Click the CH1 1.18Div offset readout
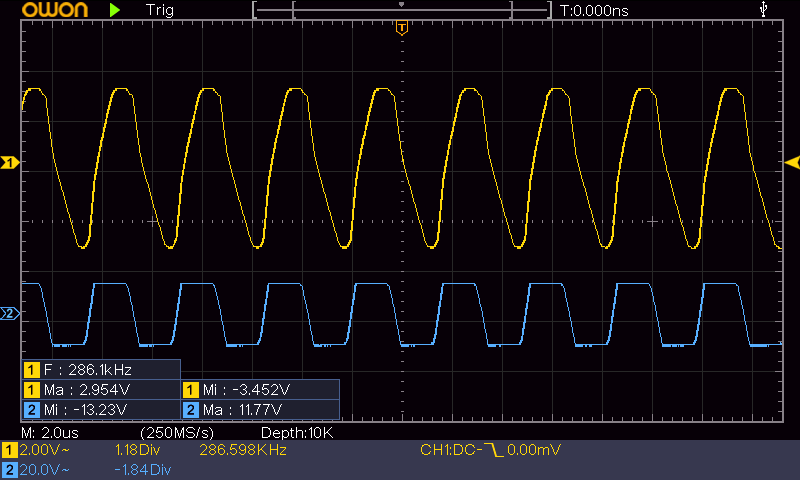 pyautogui.click(x=138, y=450)
